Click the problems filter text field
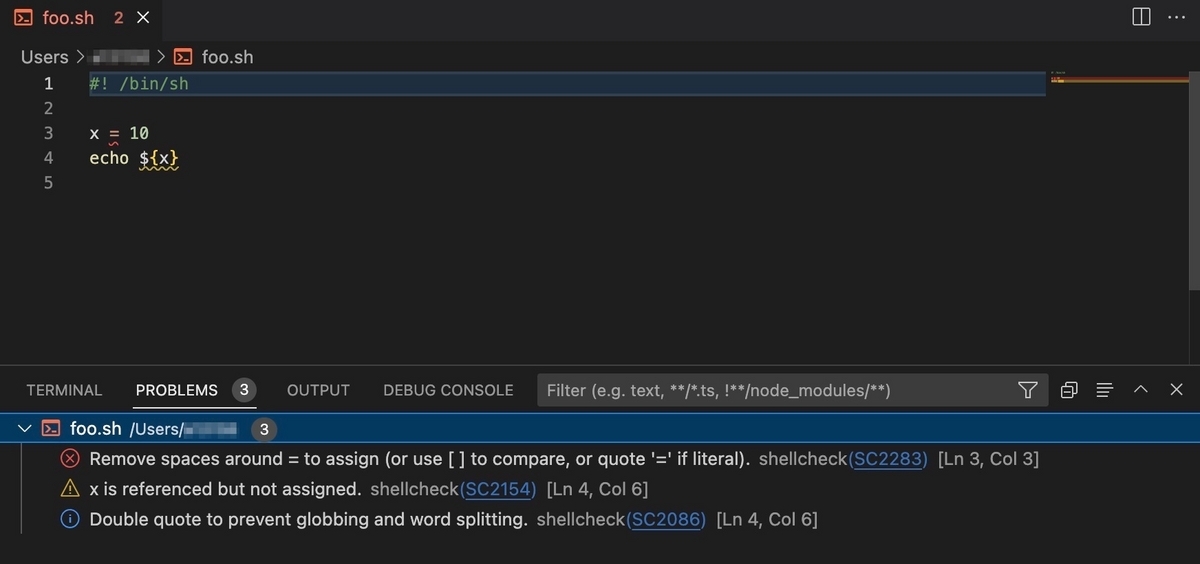 click(775, 390)
